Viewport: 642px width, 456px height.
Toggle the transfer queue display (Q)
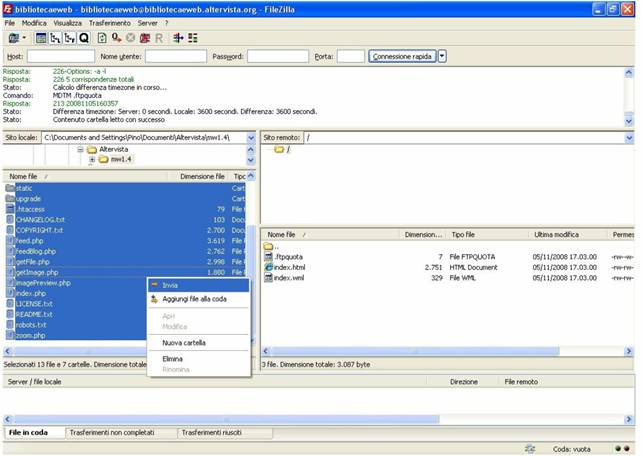84,38
